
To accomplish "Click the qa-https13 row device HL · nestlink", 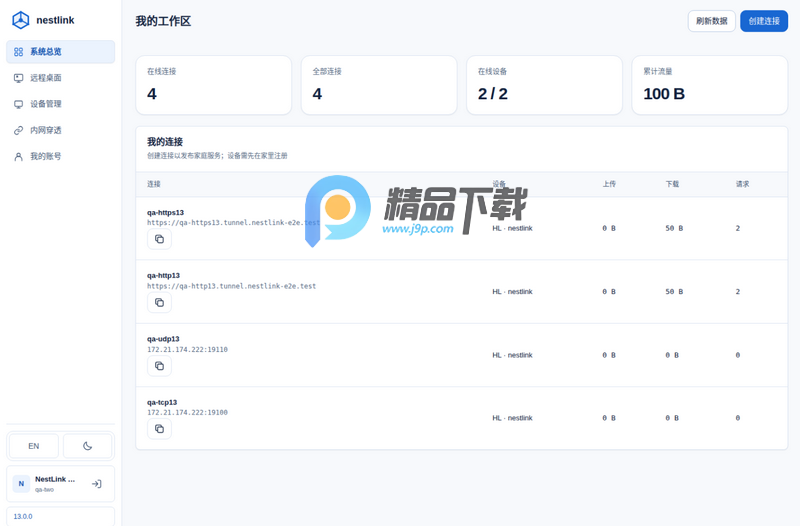I will 512,228.
